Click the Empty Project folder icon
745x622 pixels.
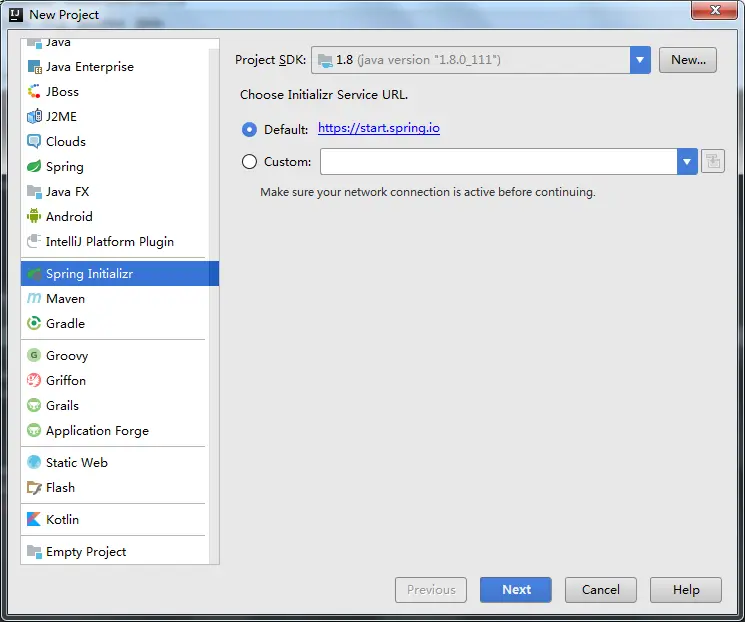pyautogui.click(x=34, y=552)
